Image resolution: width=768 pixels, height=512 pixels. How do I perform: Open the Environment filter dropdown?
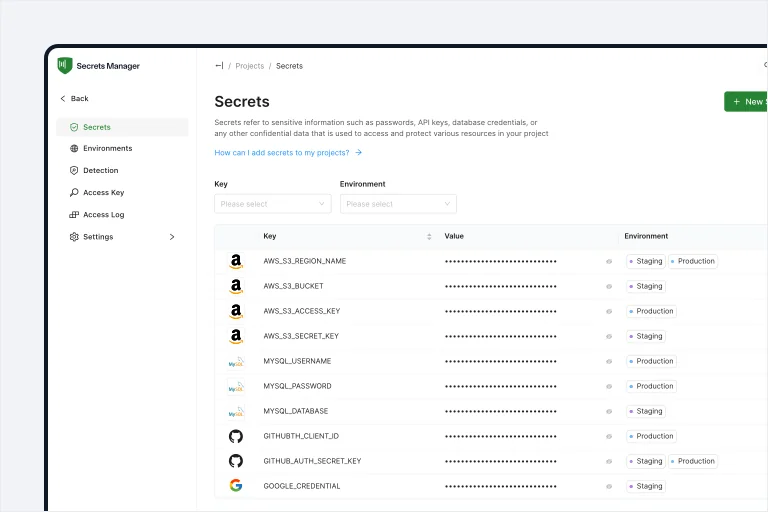pos(398,204)
